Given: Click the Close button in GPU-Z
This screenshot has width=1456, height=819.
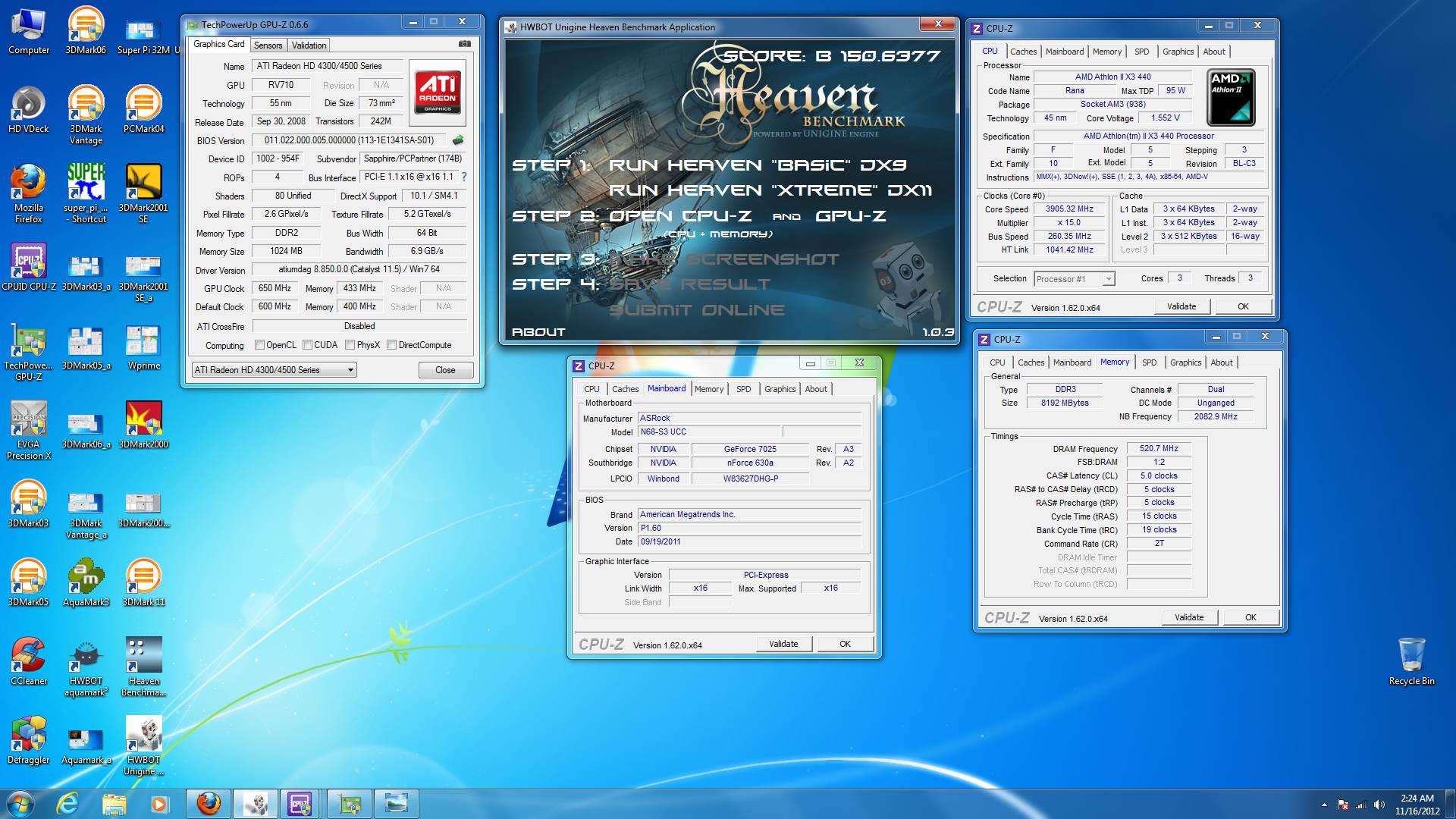Looking at the screenshot, I should tap(445, 370).
